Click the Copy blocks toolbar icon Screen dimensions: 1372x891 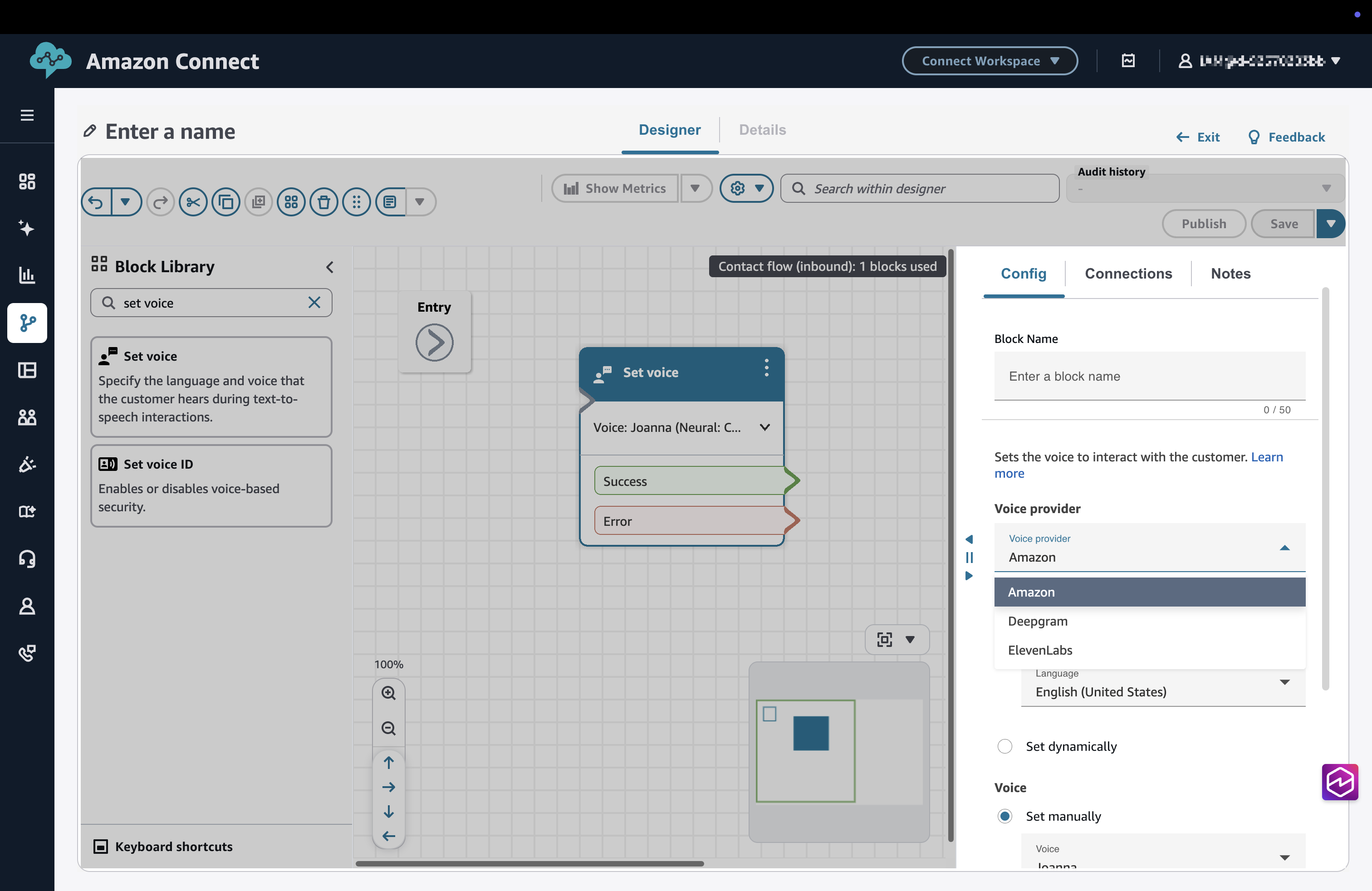(226, 202)
